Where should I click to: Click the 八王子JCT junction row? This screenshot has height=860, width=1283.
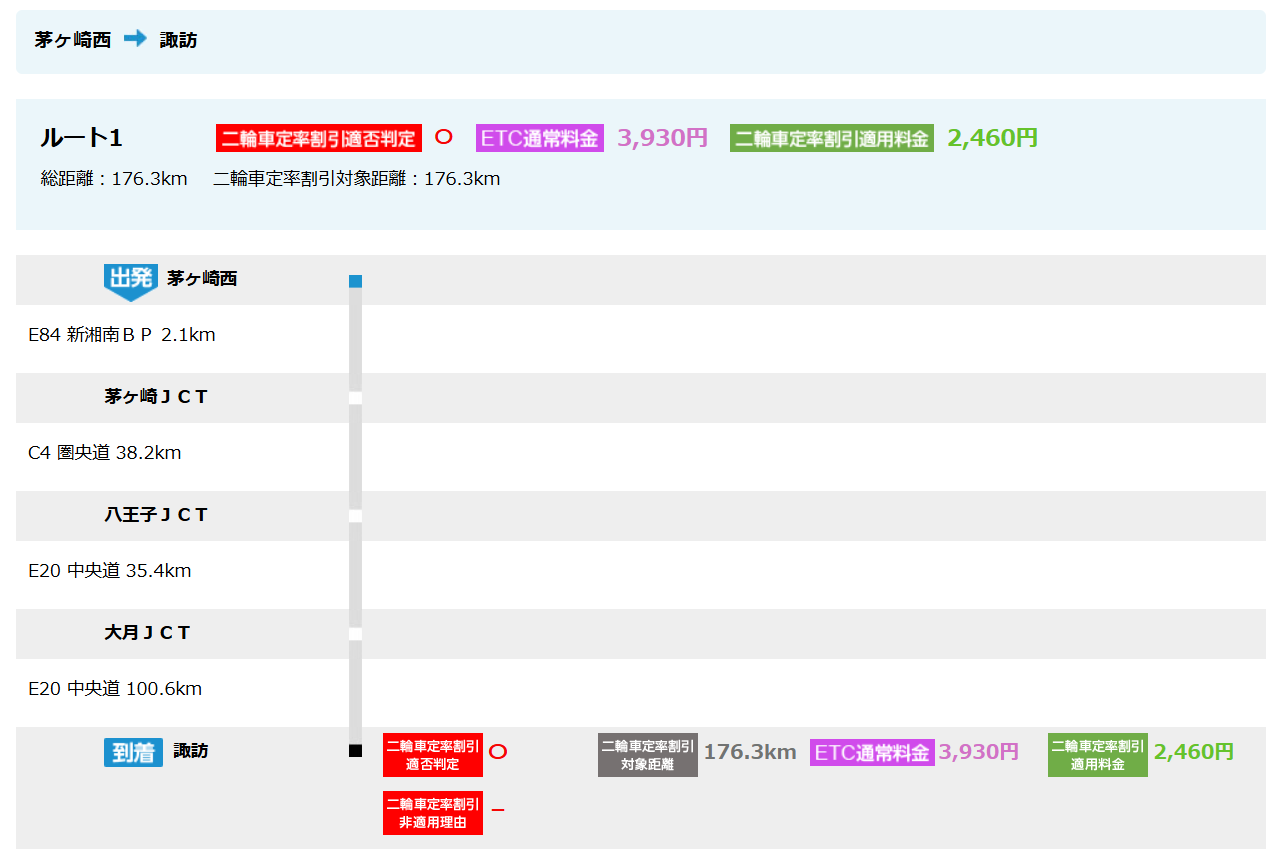156,515
